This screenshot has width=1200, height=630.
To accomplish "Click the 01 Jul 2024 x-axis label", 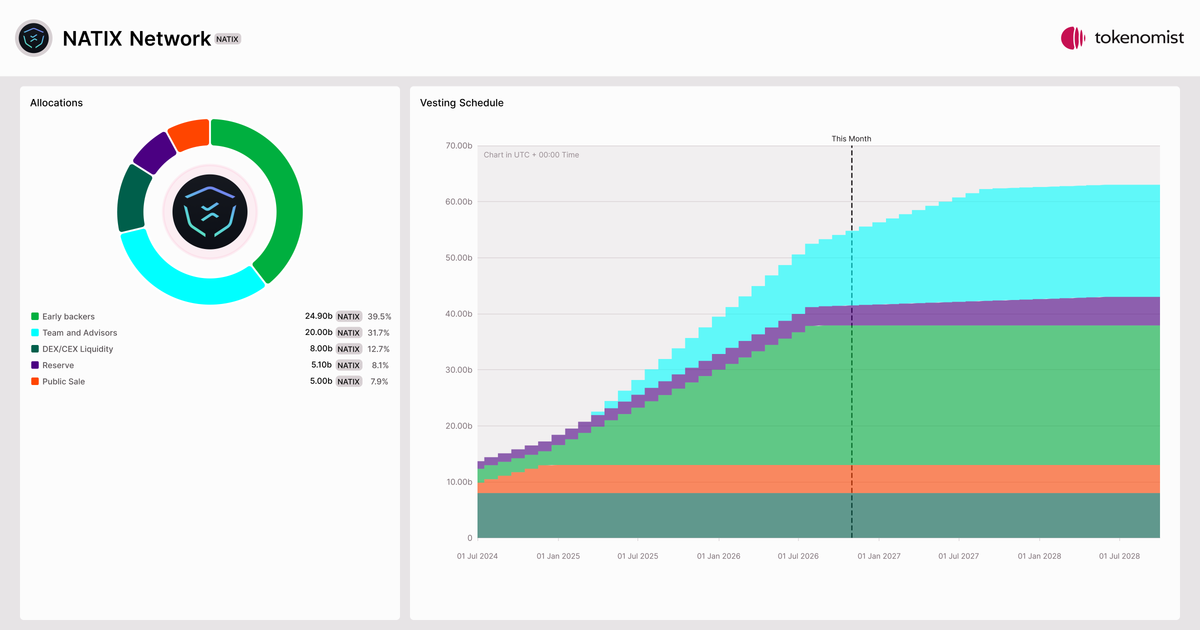I will point(477,556).
